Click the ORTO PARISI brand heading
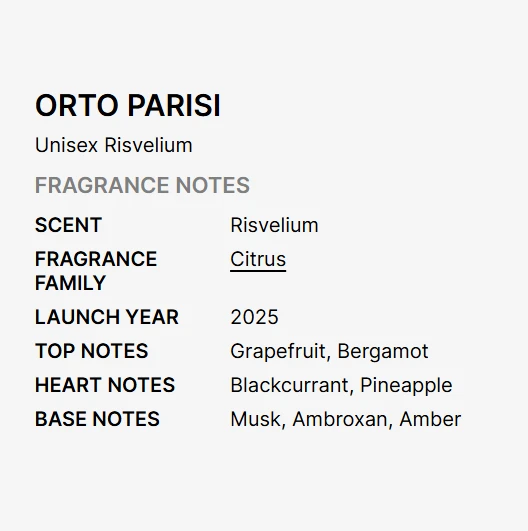Image resolution: width=528 pixels, height=531 pixels. [x=128, y=105]
